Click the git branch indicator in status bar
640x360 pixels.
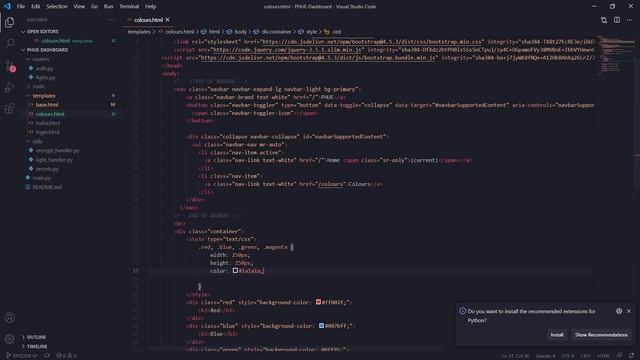click(22, 356)
